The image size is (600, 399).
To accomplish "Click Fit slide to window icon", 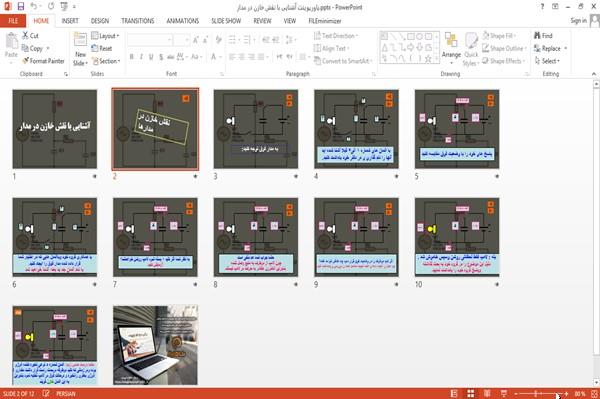I will [x=594, y=393].
